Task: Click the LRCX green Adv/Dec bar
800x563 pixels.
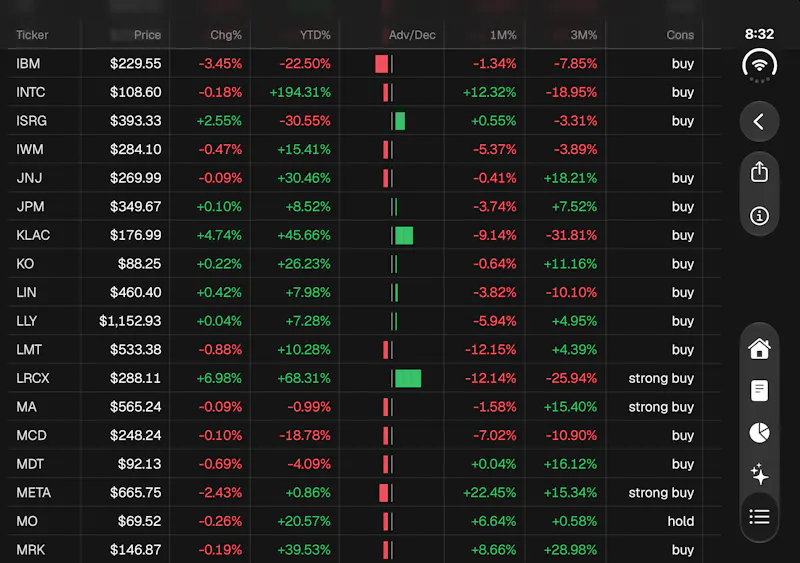Action: pyautogui.click(x=408, y=378)
